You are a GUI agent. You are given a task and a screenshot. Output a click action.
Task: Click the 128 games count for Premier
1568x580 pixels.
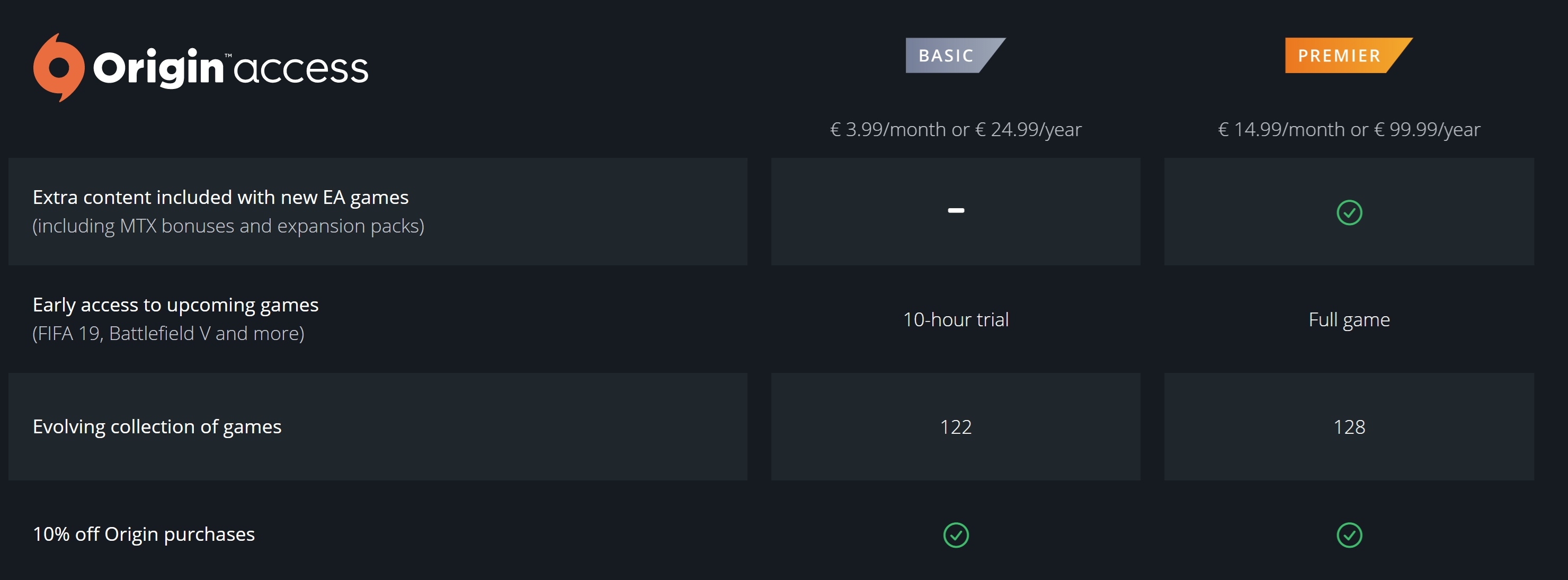(x=1349, y=426)
